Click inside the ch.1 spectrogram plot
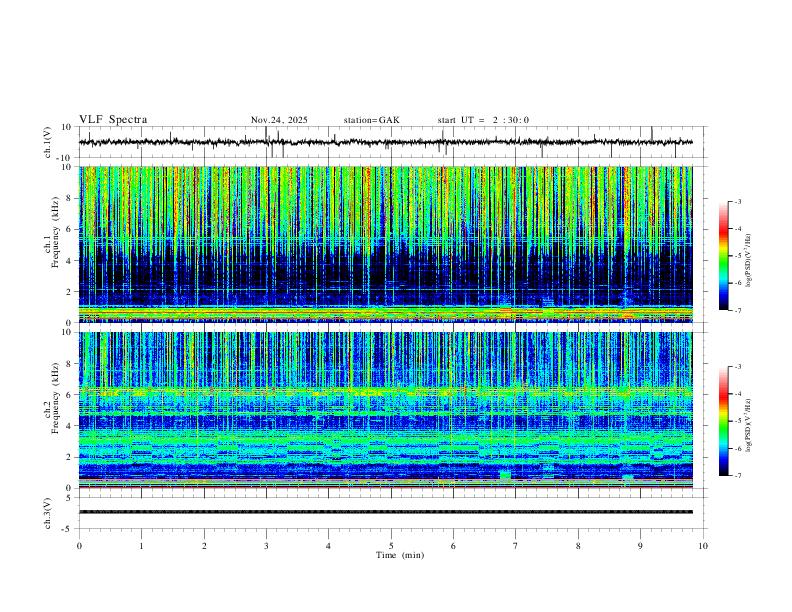The image size is (792, 612). tap(385, 244)
